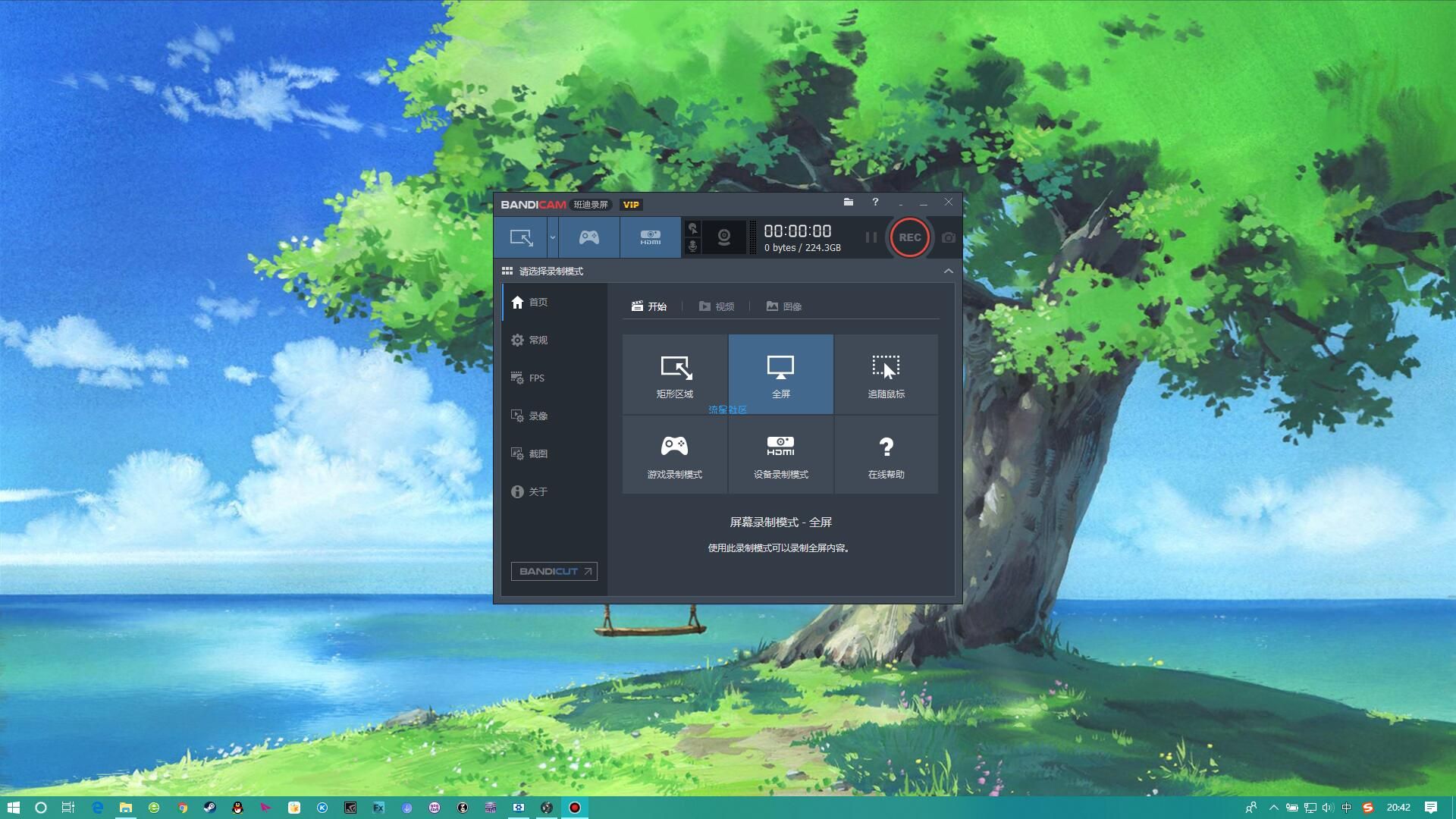The image size is (1456, 819).
Task: Open Sogou input S icon in tray
Action: [x=1368, y=808]
